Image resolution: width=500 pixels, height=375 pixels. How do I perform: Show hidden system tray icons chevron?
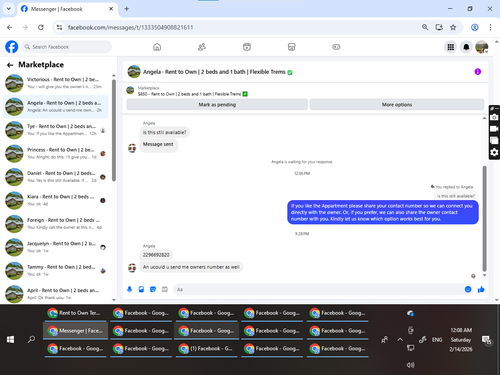[x=400, y=340]
